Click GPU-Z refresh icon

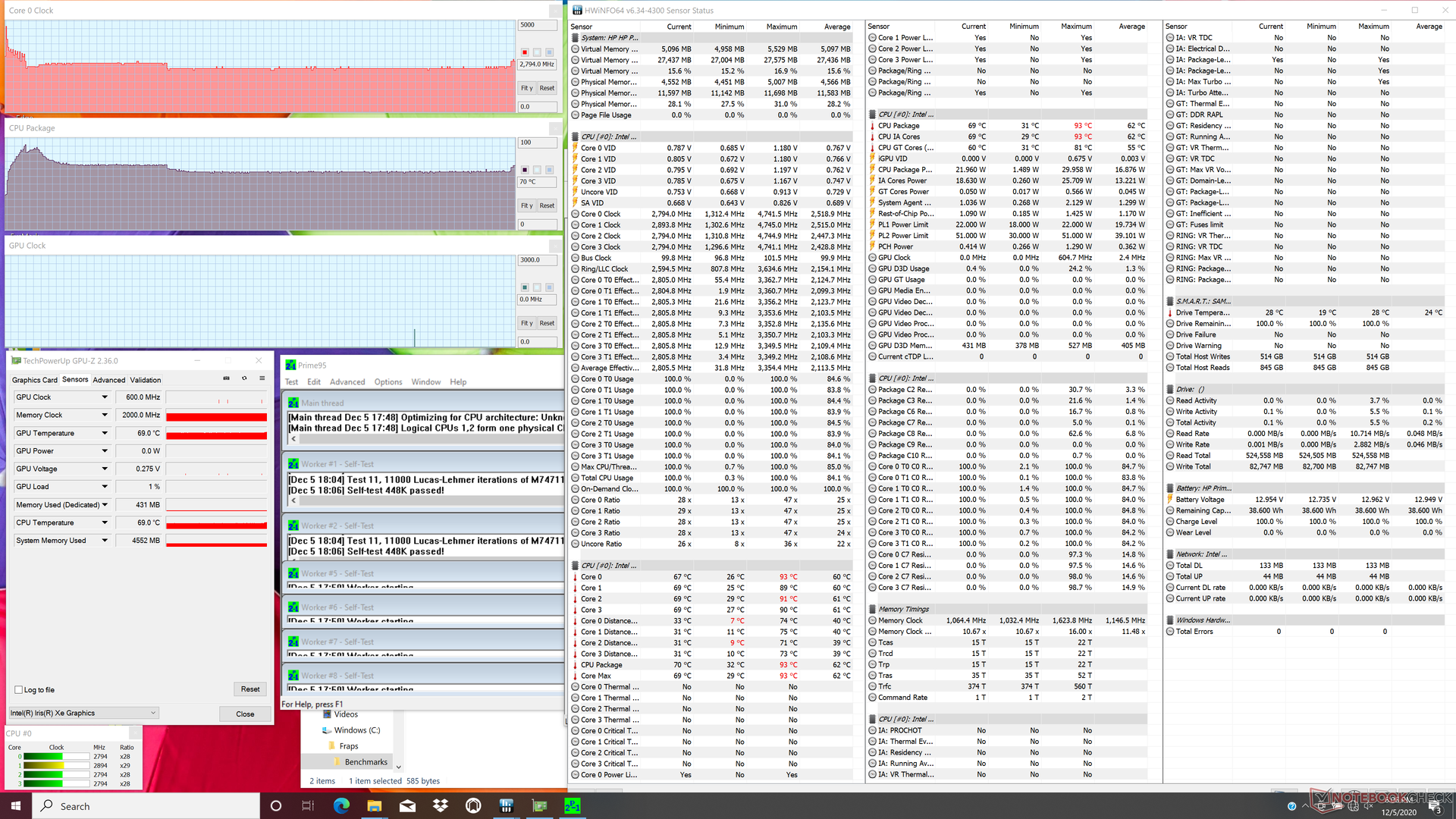coord(244,378)
